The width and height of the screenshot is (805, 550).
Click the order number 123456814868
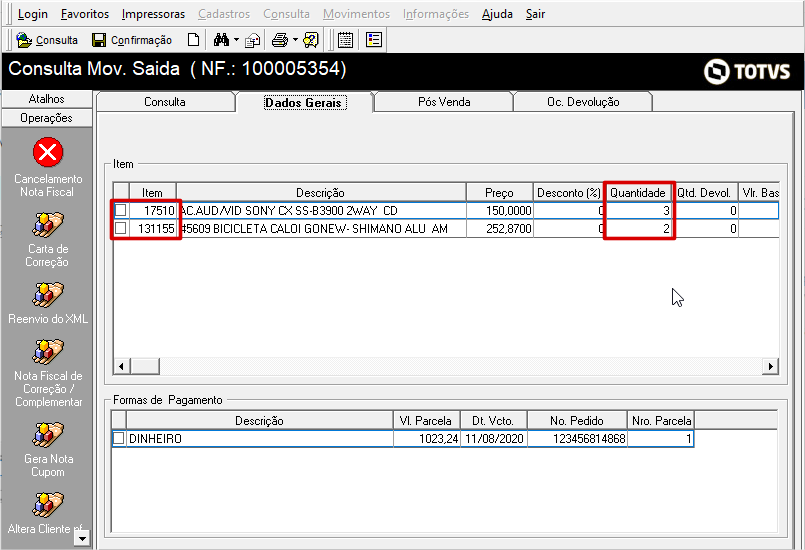click(577, 439)
